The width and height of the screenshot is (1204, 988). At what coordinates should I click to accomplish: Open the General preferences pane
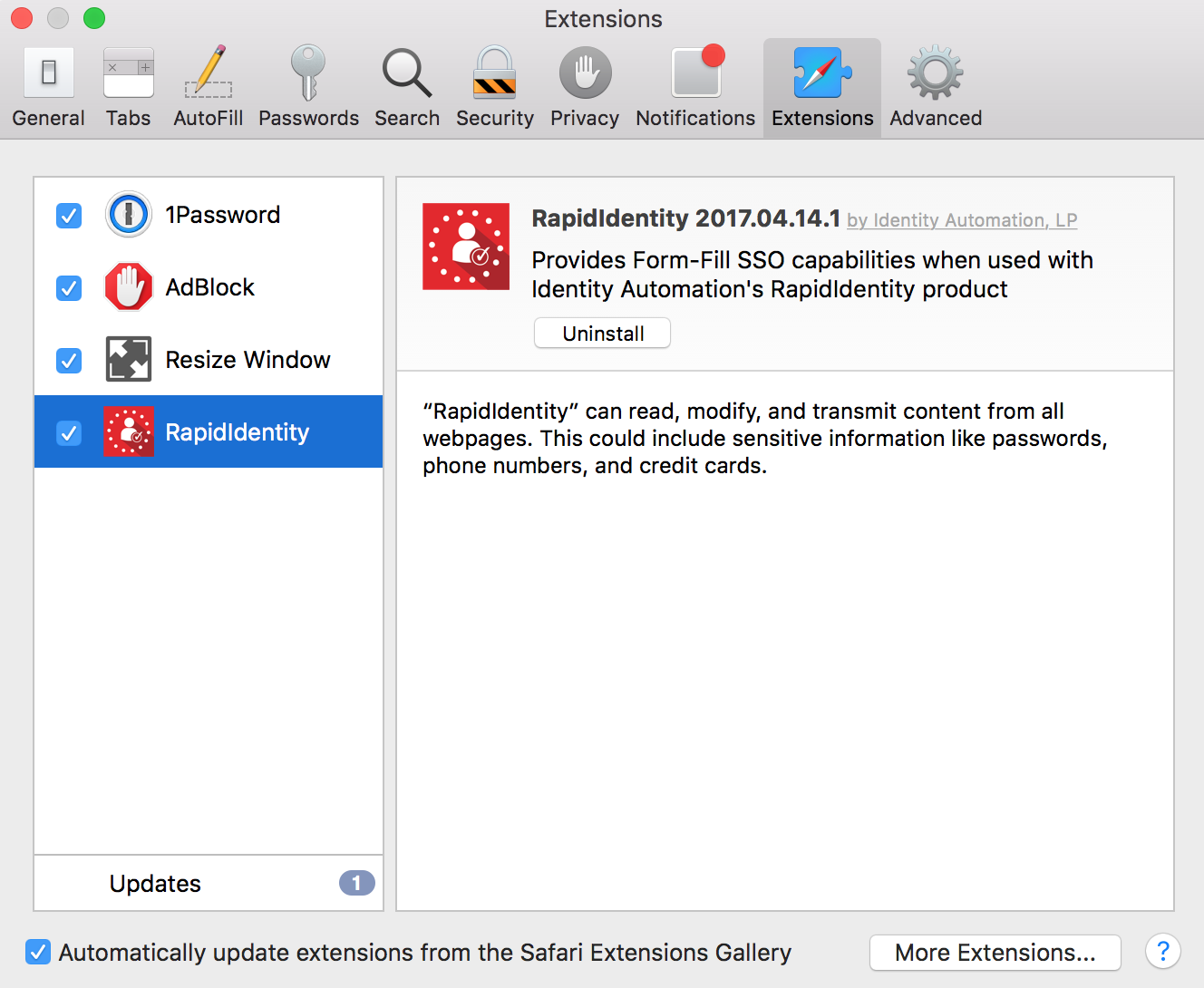[x=49, y=88]
